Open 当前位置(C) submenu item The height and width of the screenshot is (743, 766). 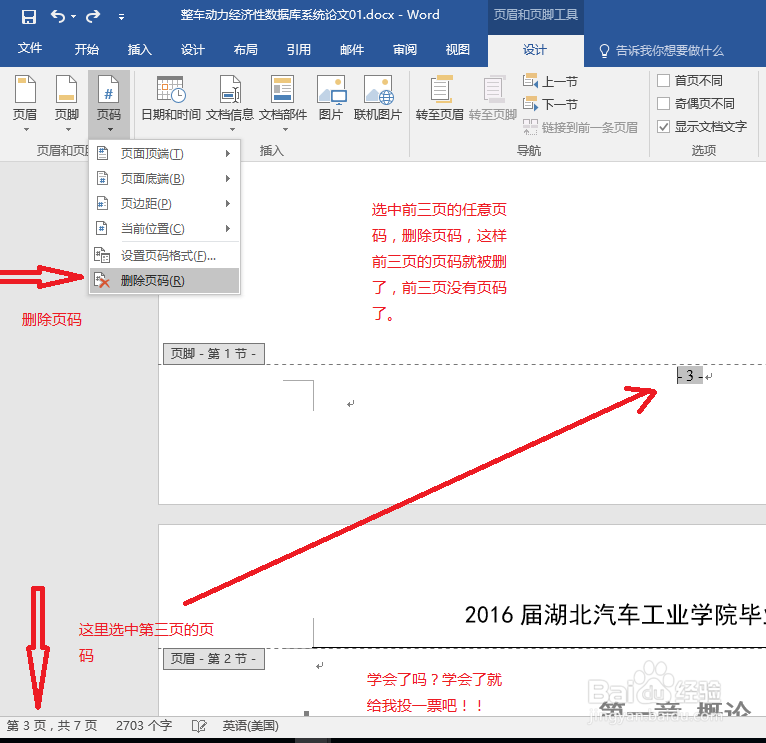click(164, 229)
